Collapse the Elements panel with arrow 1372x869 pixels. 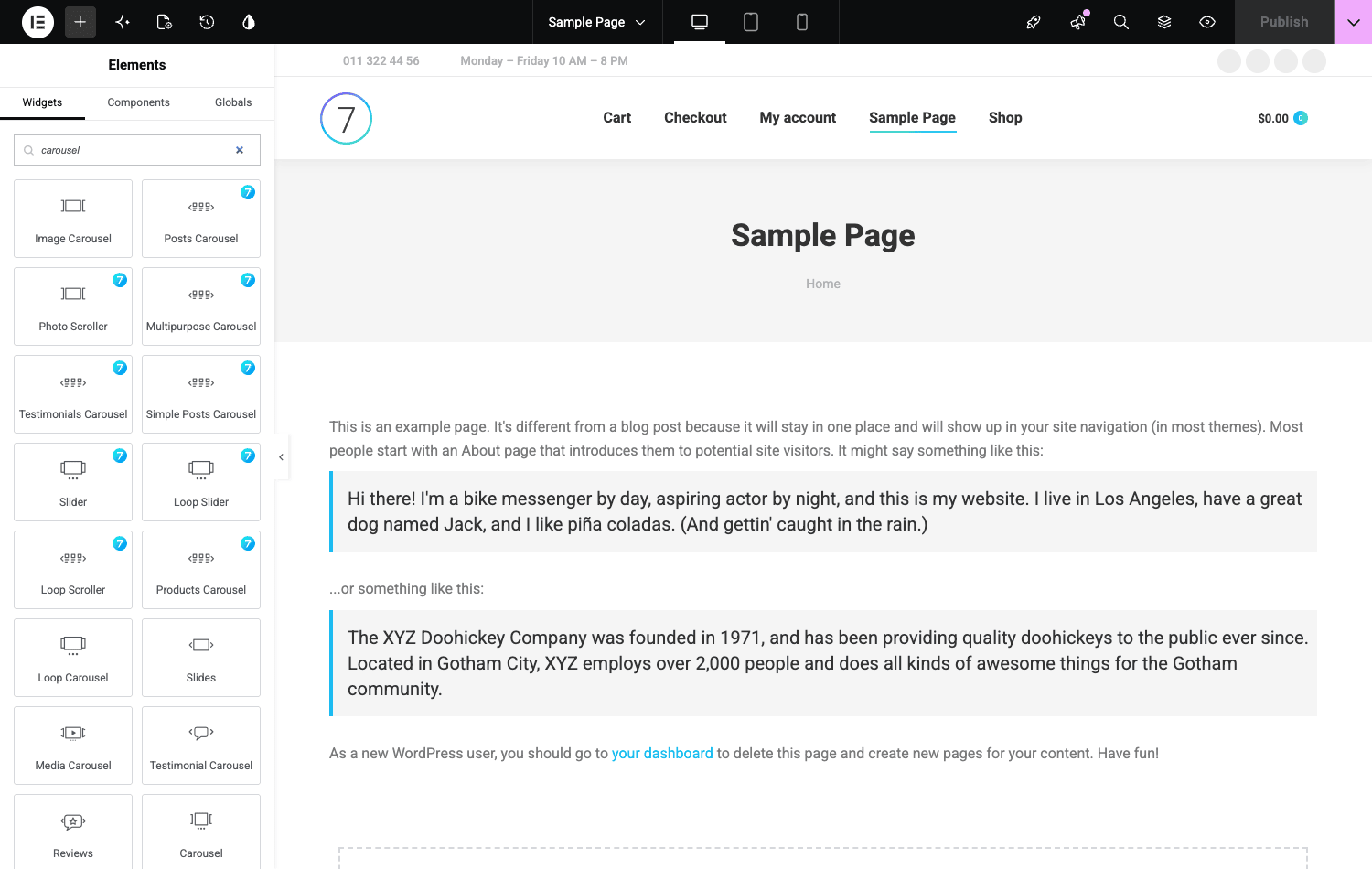[x=281, y=456]
